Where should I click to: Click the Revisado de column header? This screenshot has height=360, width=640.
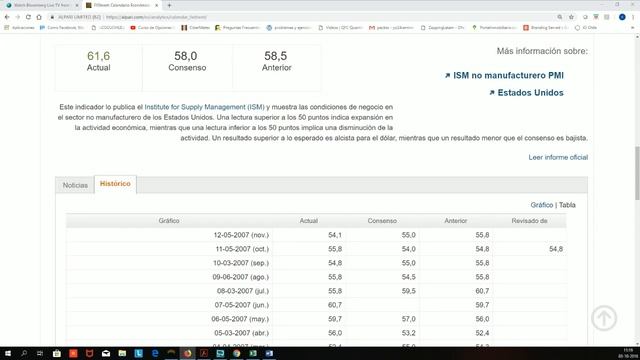pos(529,221)
